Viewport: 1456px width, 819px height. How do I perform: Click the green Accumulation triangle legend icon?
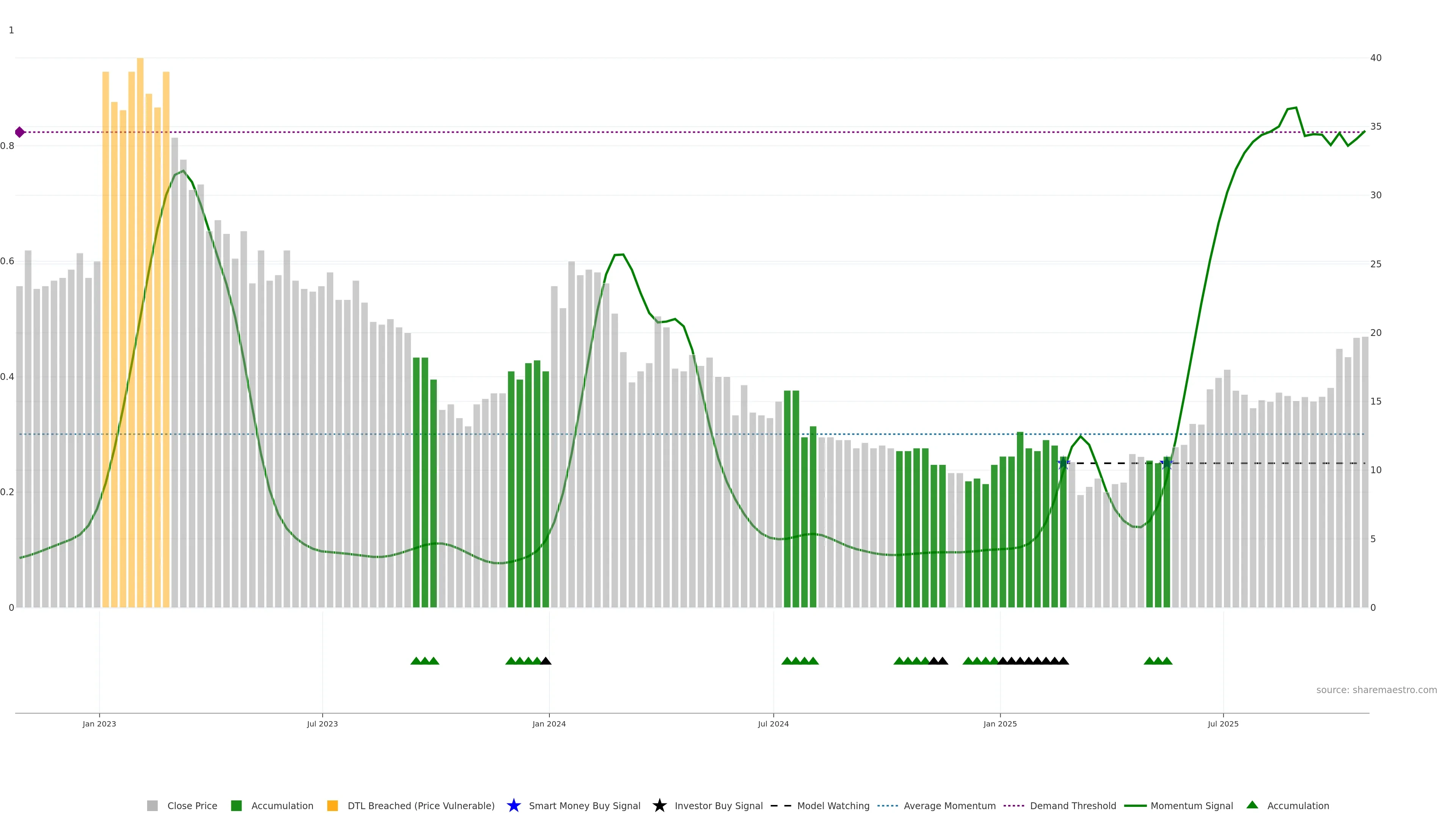1252,805
